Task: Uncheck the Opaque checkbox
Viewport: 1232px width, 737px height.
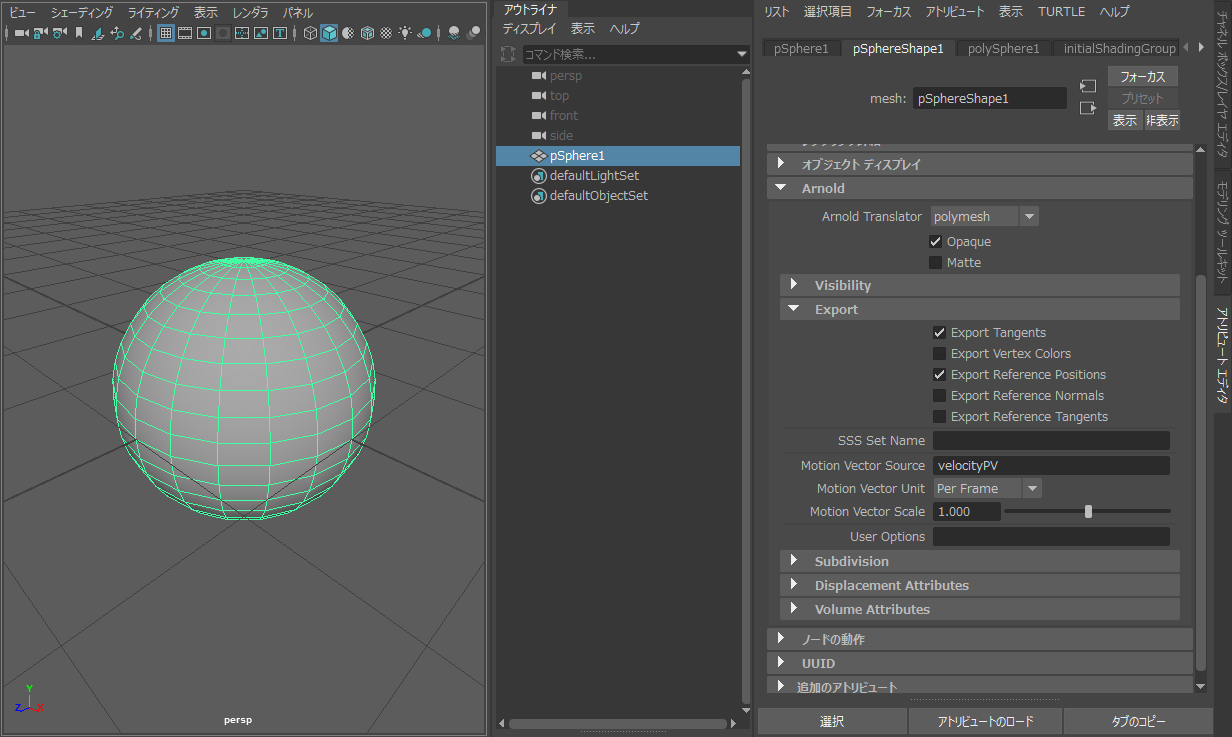Action: tap(936, 241)
